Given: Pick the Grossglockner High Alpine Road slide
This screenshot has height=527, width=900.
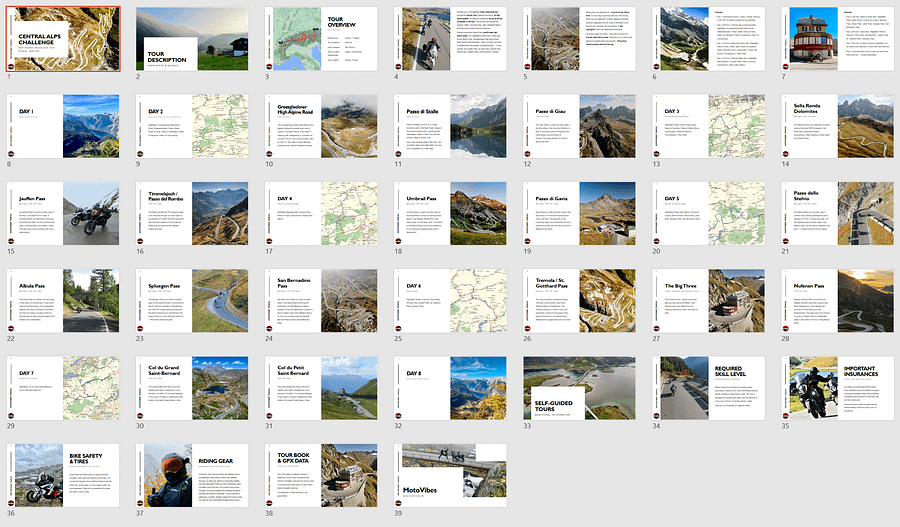Looking at the screenshot, I should coord(321,126).
